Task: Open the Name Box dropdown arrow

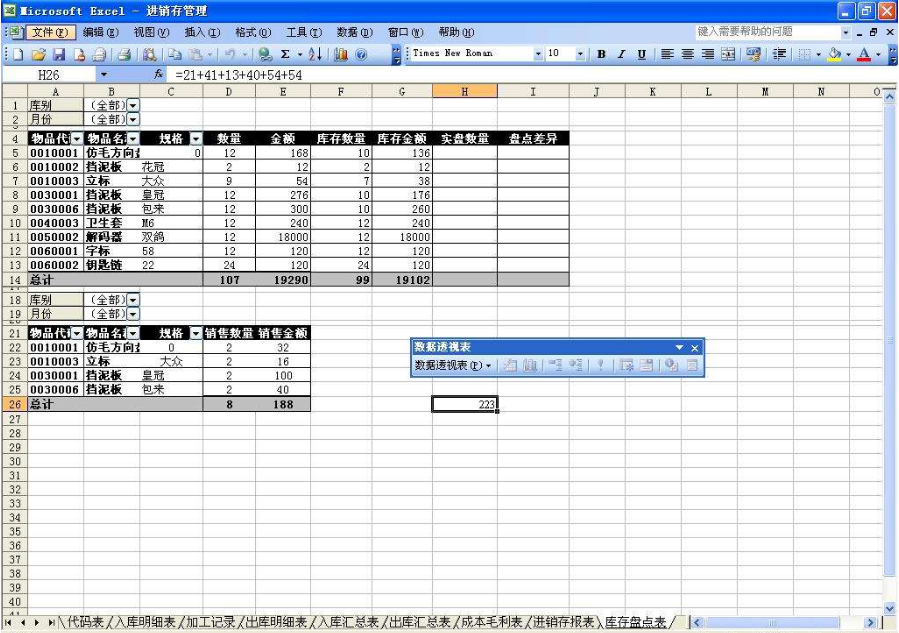Action: pos(104,75)
